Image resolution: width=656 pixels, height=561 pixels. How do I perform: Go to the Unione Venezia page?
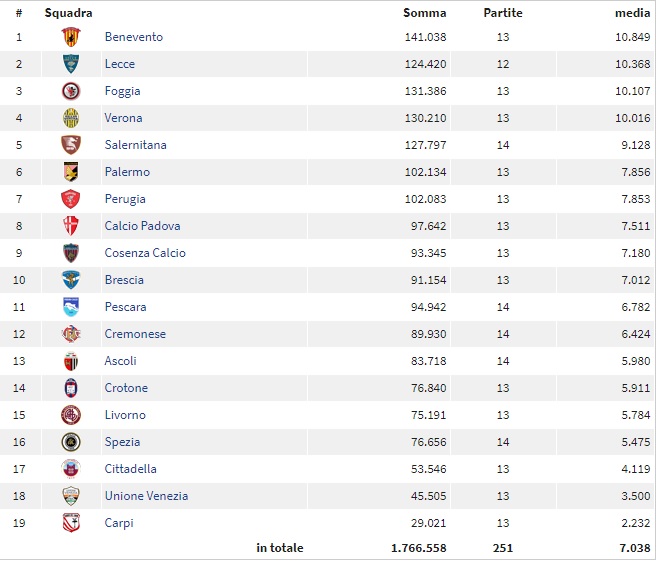click(146, 496)
